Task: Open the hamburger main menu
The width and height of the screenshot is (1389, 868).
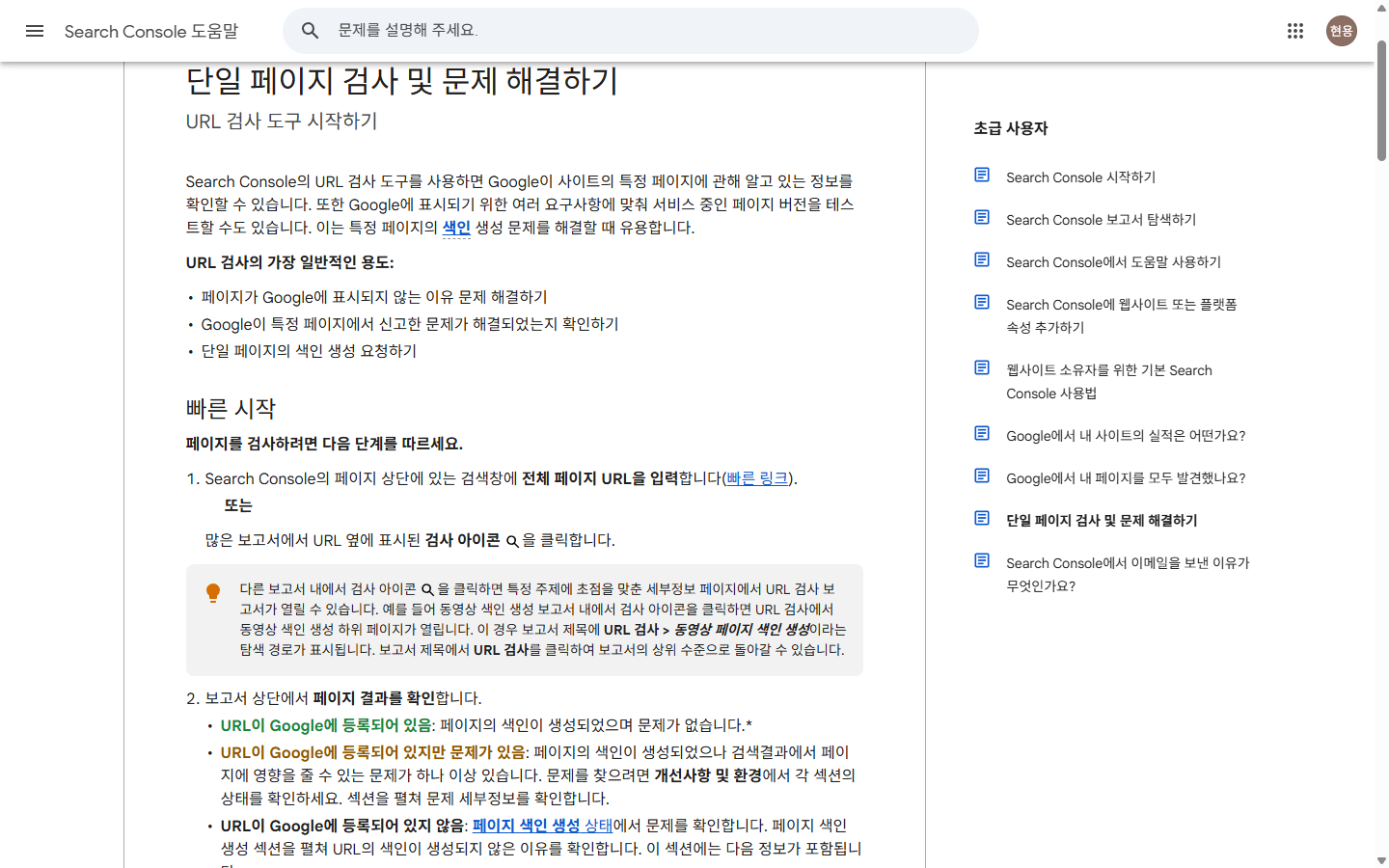Action: 35,31
